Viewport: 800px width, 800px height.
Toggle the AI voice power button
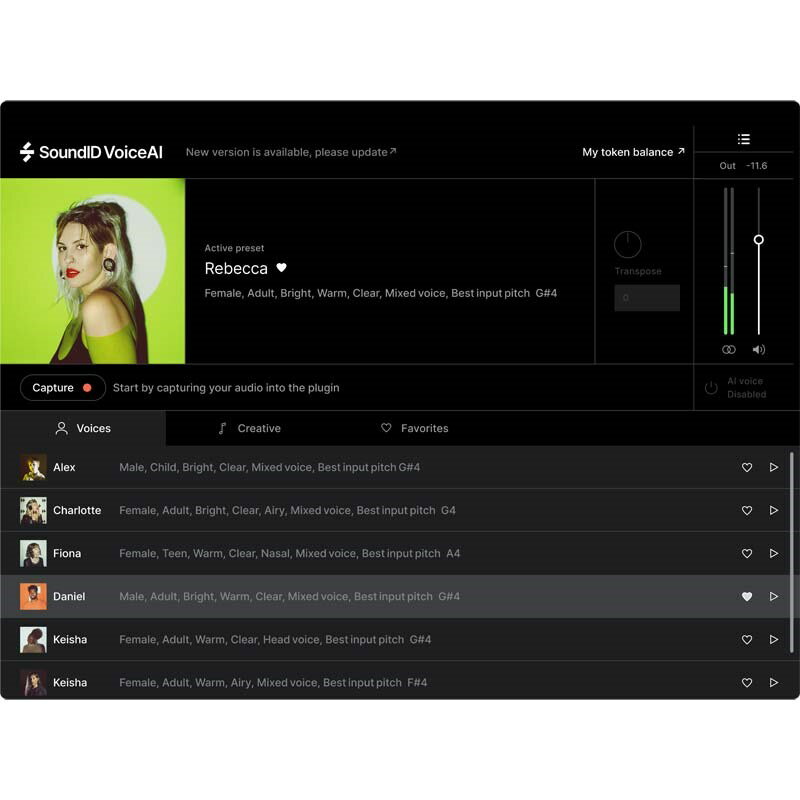(711, 388)
